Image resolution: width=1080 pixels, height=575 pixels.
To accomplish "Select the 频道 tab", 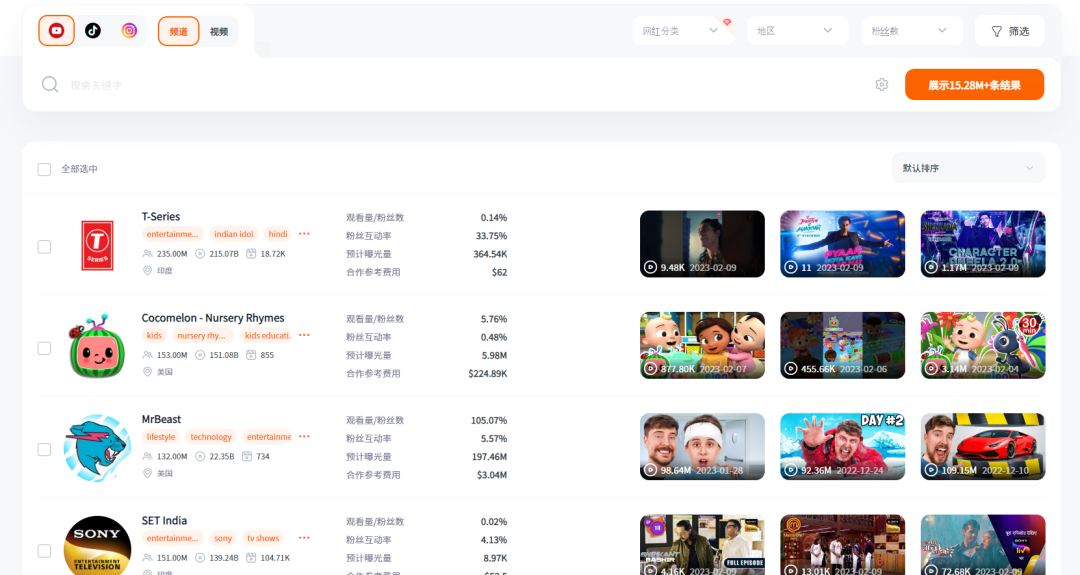I will pos(178,32).
